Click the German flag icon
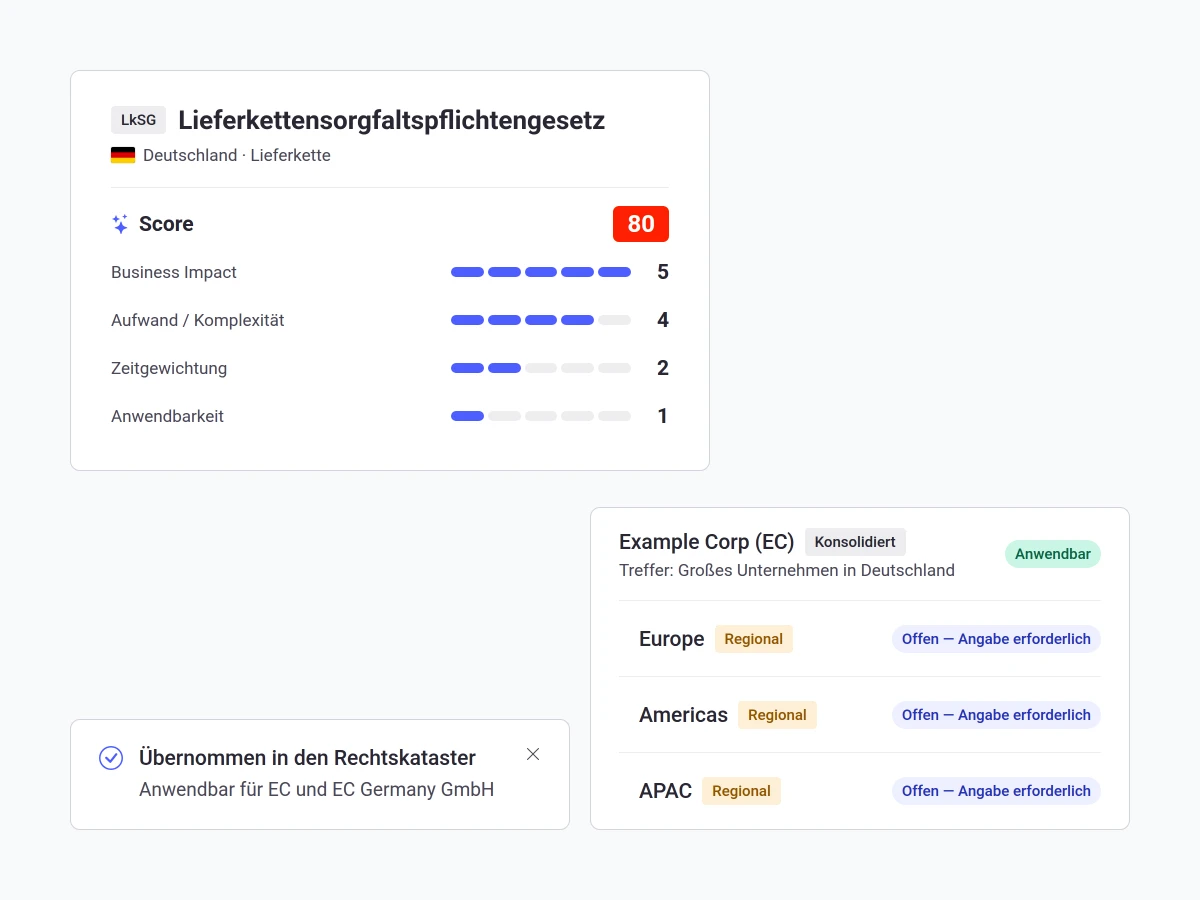This screenshot has width=1200, height=900. pos(123,155)
